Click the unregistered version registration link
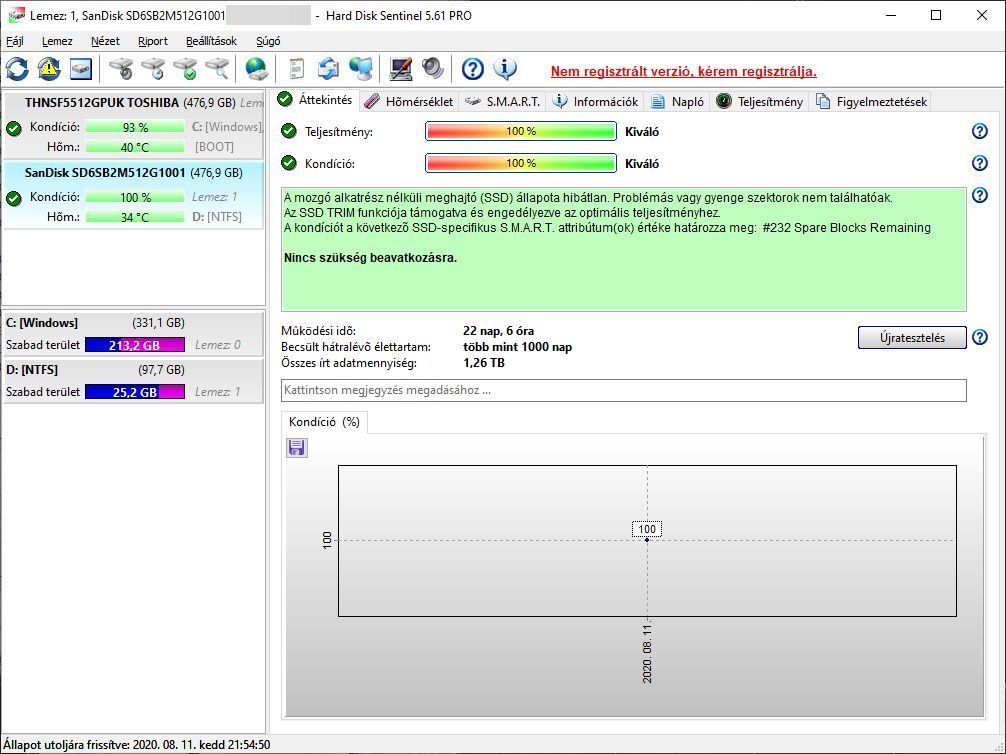The image size is (1006, 754). click(x=683, y=71)
